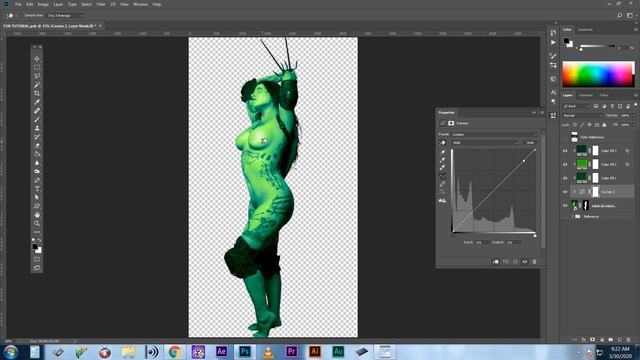The width and height of the screenshot is (640, 360).
Task: Select the Healing Brush tool
Action: click(x=37, y=111)
